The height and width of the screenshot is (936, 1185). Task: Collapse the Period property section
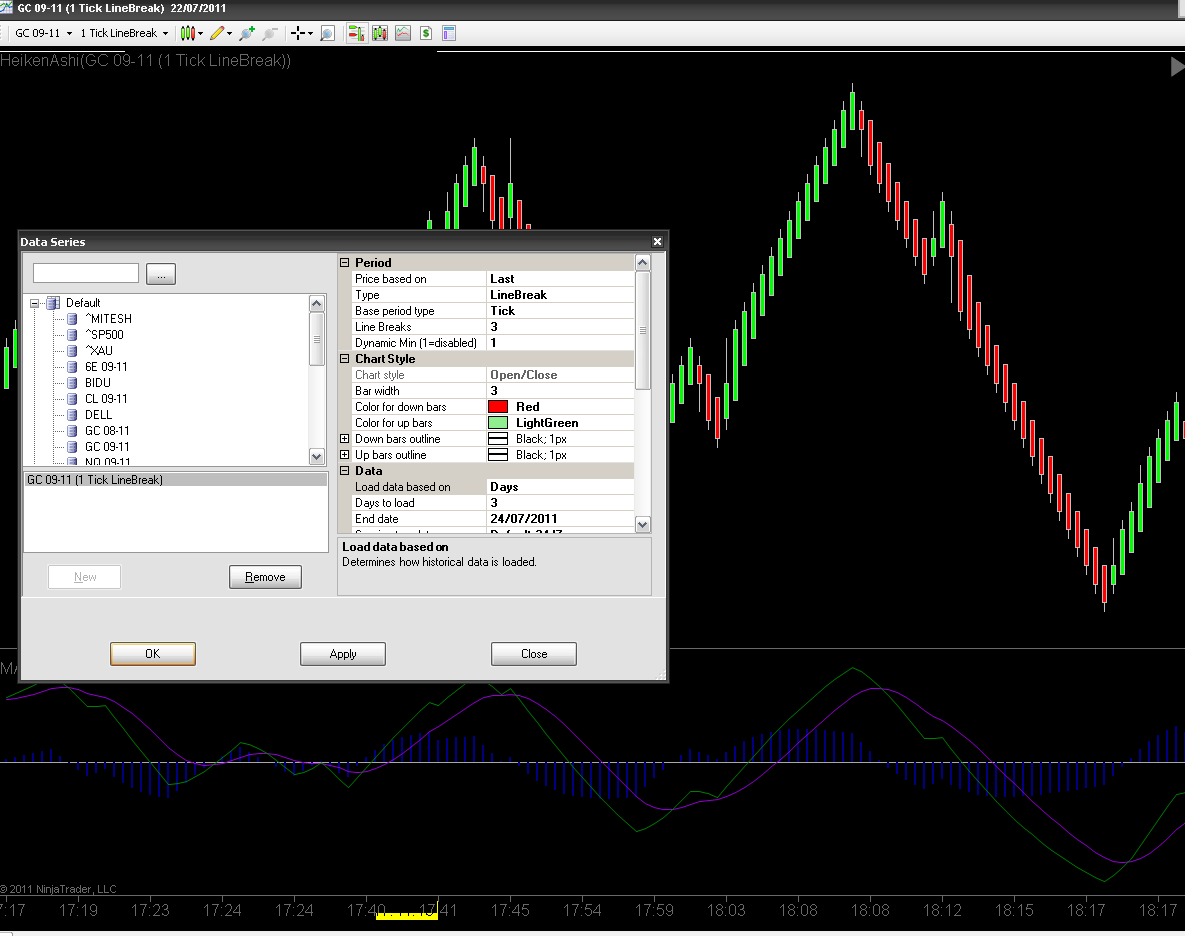coord(345,263)
